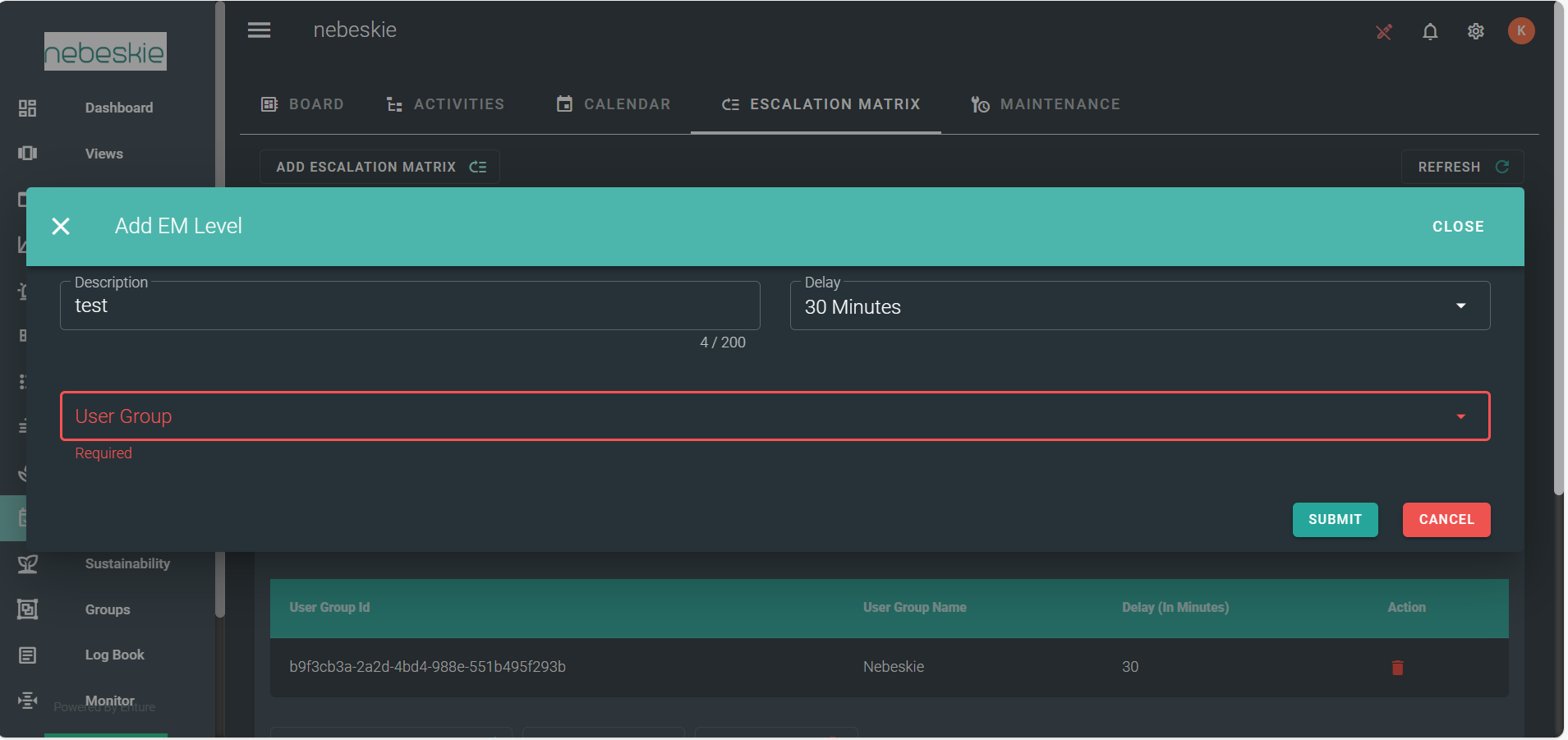Click the Dashboard sidebar icon

click(28, 108)
